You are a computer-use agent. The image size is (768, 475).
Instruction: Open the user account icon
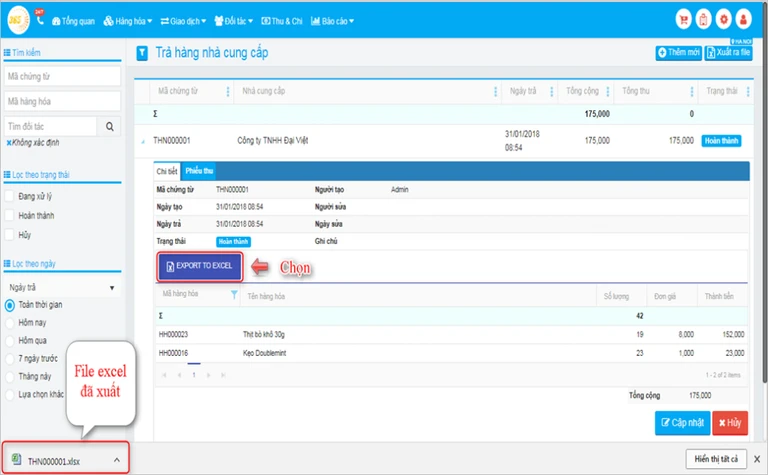(x=744, y=20)
